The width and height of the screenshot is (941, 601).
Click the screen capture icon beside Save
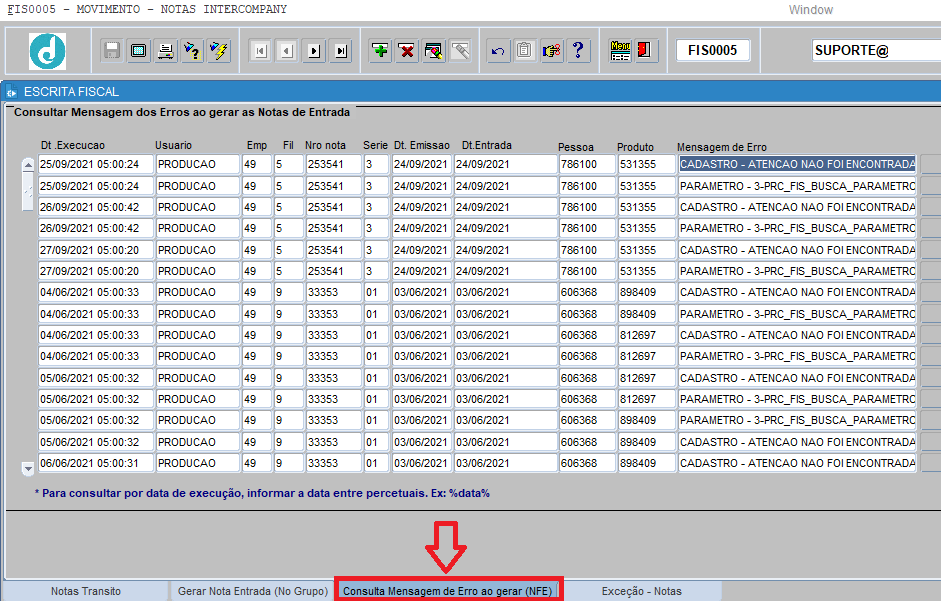[139, 51]
